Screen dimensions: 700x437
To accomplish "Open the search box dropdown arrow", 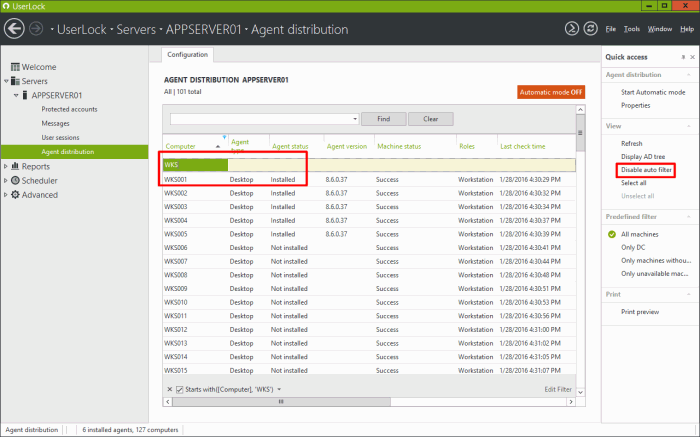I will tap(355, 119).
